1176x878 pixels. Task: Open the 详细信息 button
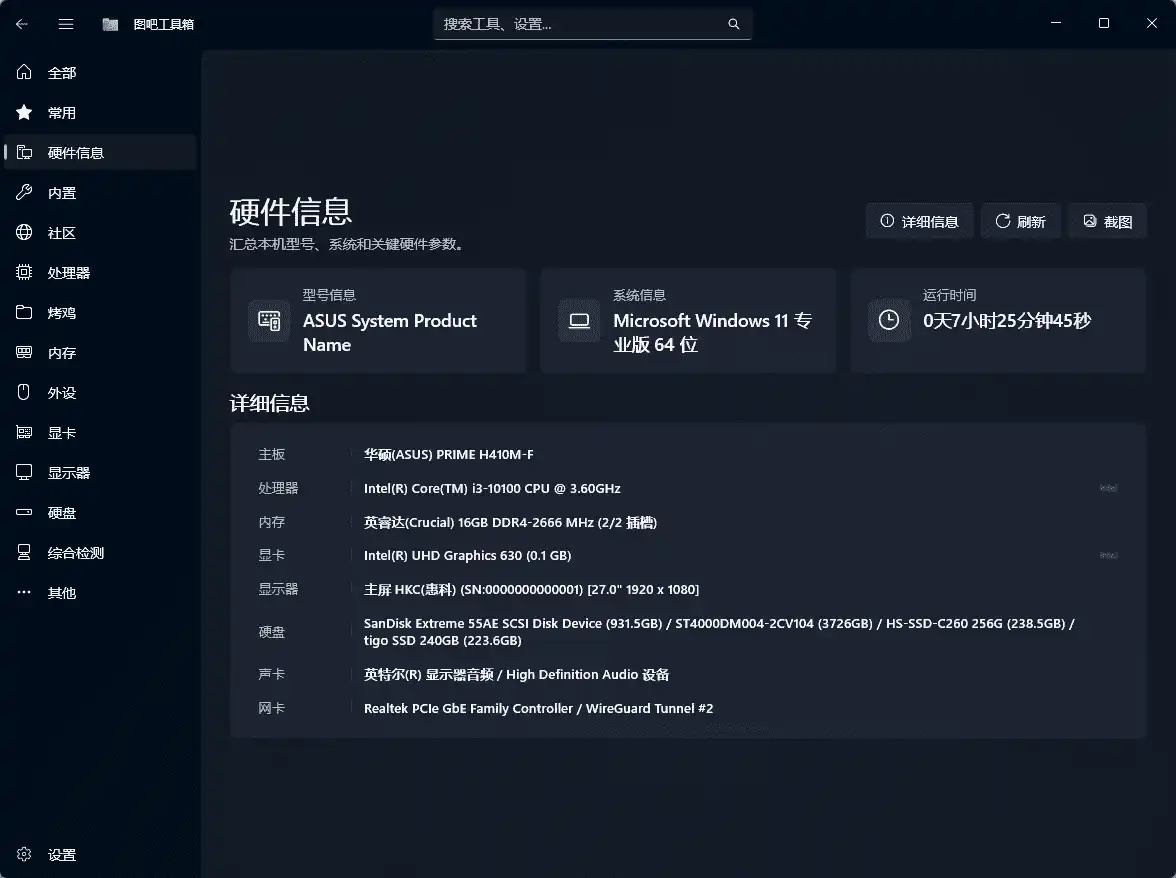[x=920, y=221]
